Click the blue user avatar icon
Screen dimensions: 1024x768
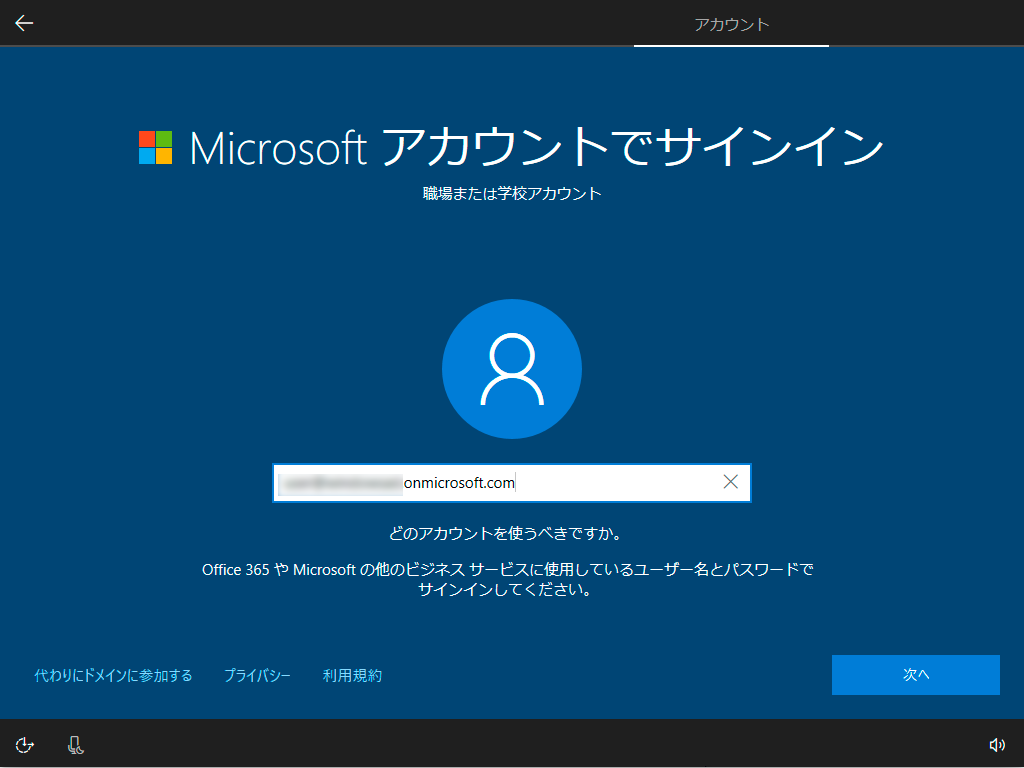click(x=512, y=369)
